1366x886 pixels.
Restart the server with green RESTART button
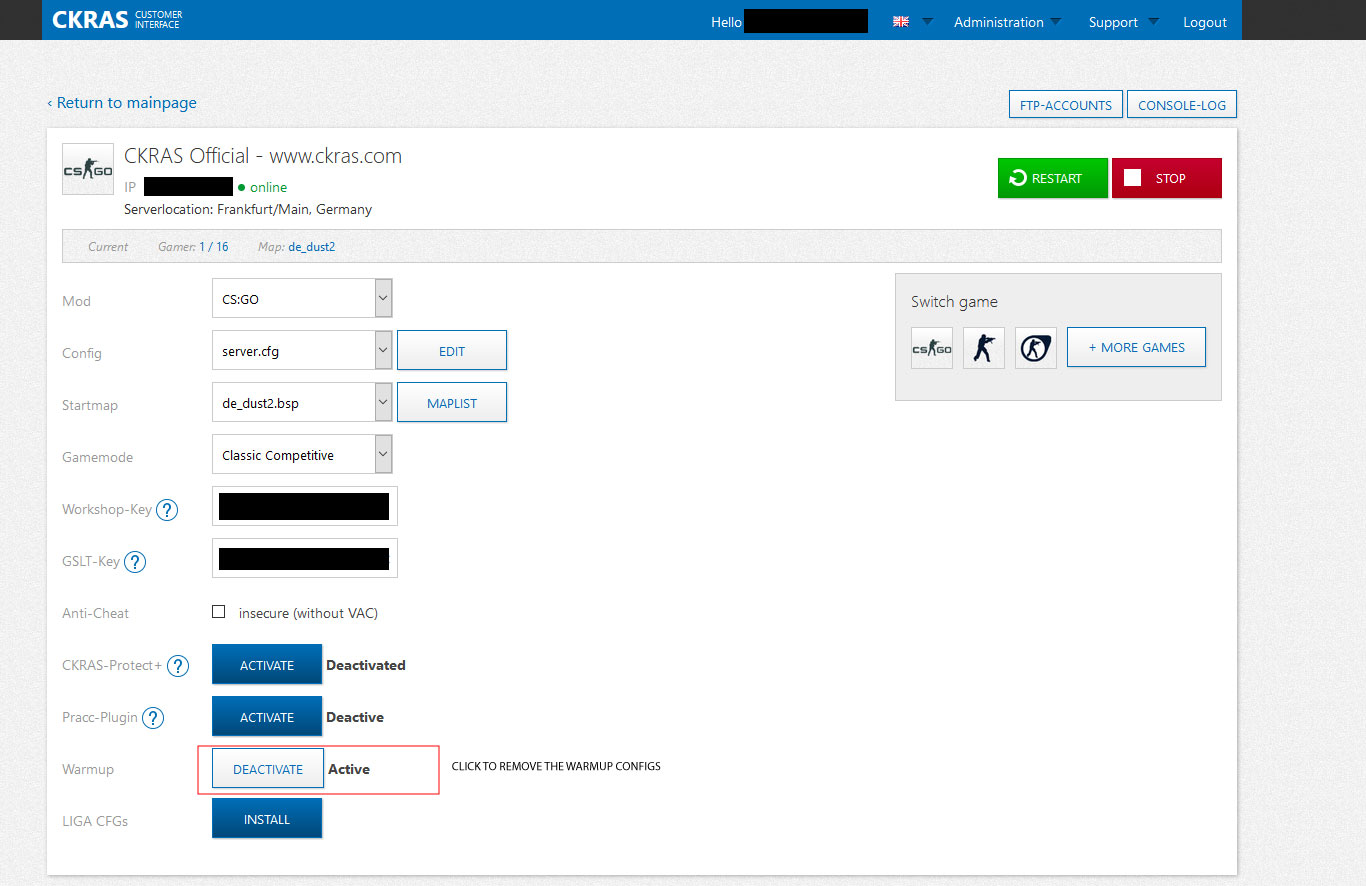pyautogui.click(x=1053, y=178)
